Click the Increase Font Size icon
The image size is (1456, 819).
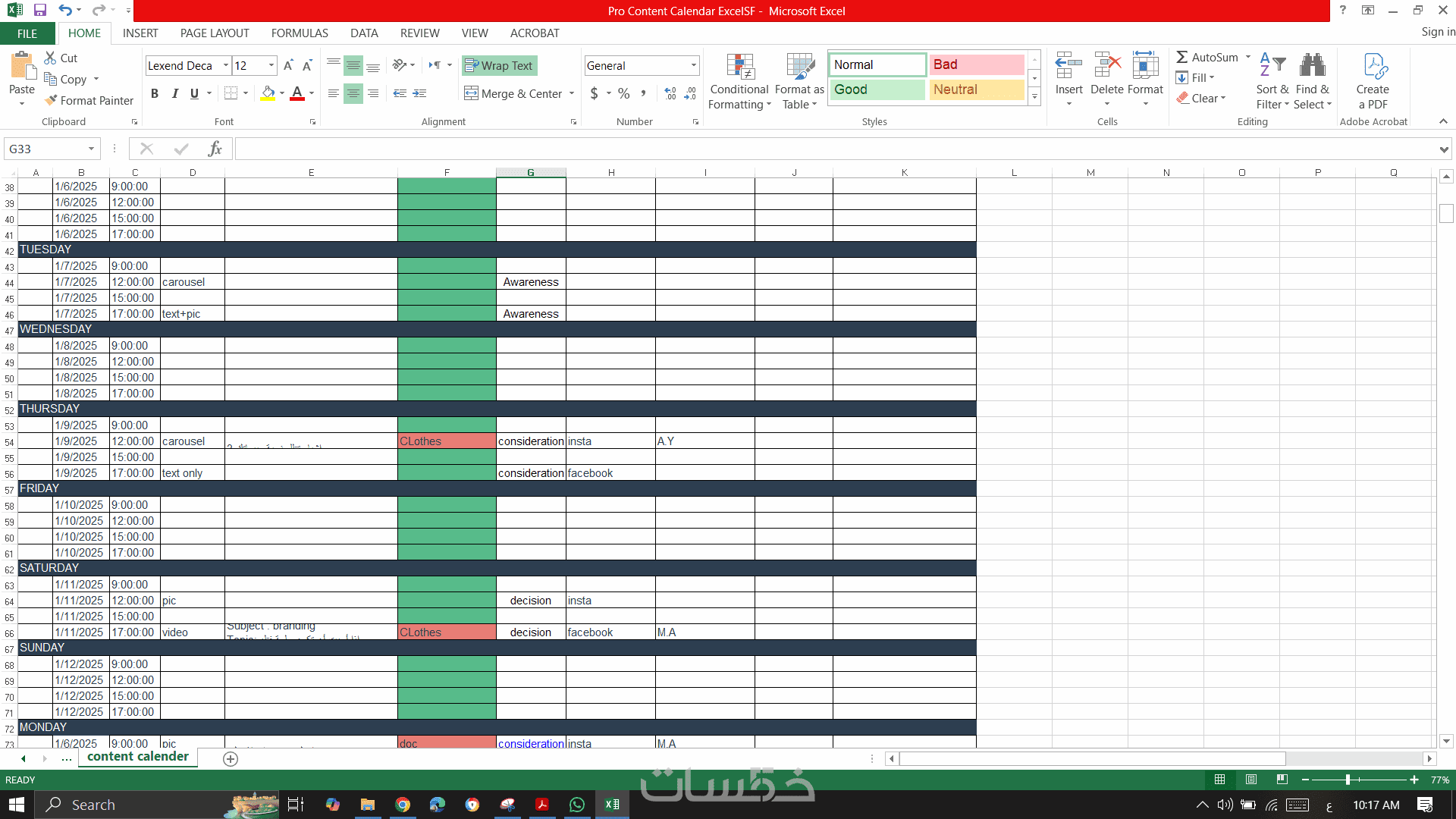click(x=288, y=66)
